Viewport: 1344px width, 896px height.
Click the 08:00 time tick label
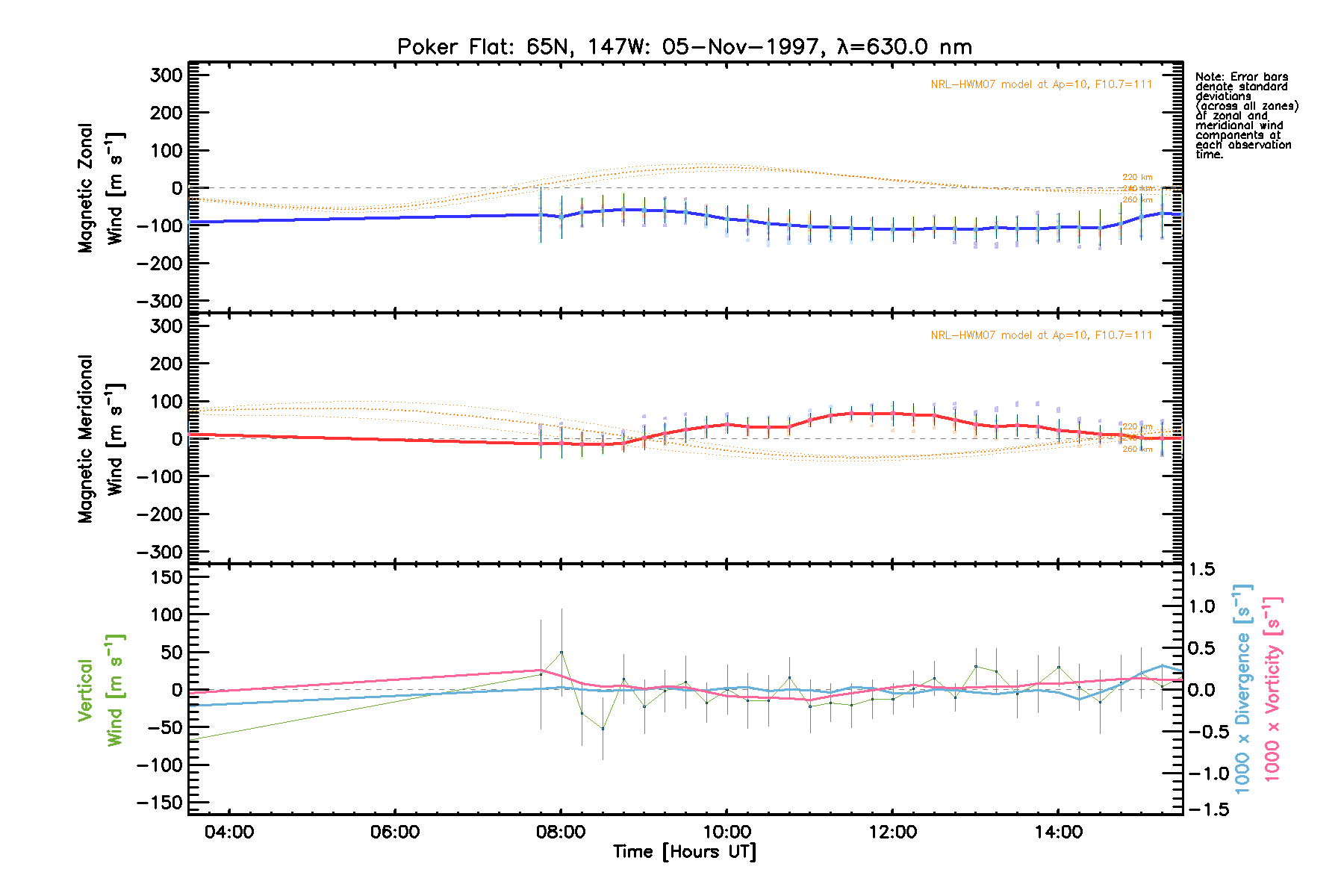tap(561, 833)
